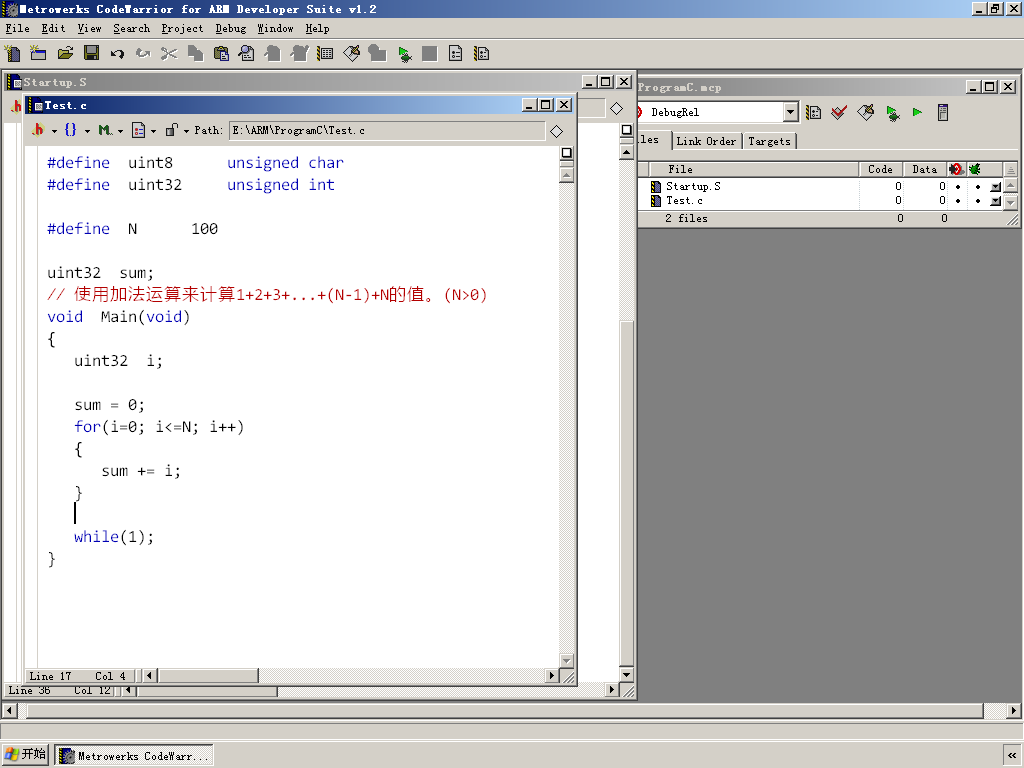Switch to the Targets tab
The height and width of the screenshot is (768, 1024).
[769, 141]
